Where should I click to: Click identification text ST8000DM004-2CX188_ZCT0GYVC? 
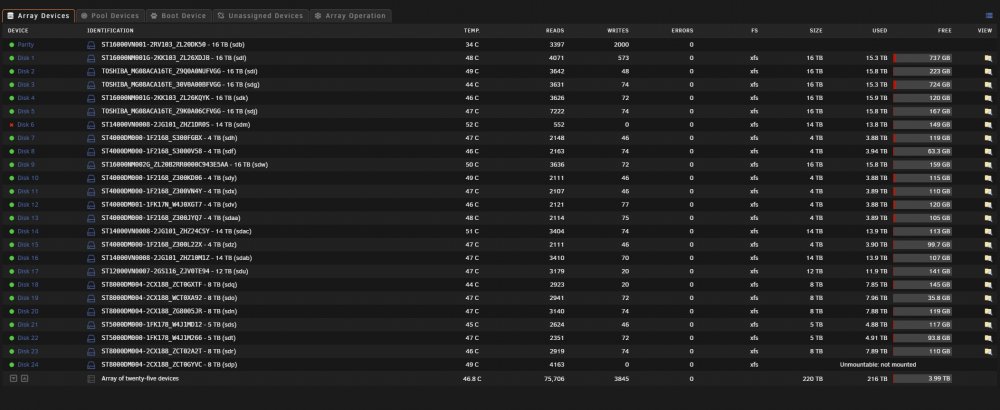pyautogui.click(x=152, y=365)
